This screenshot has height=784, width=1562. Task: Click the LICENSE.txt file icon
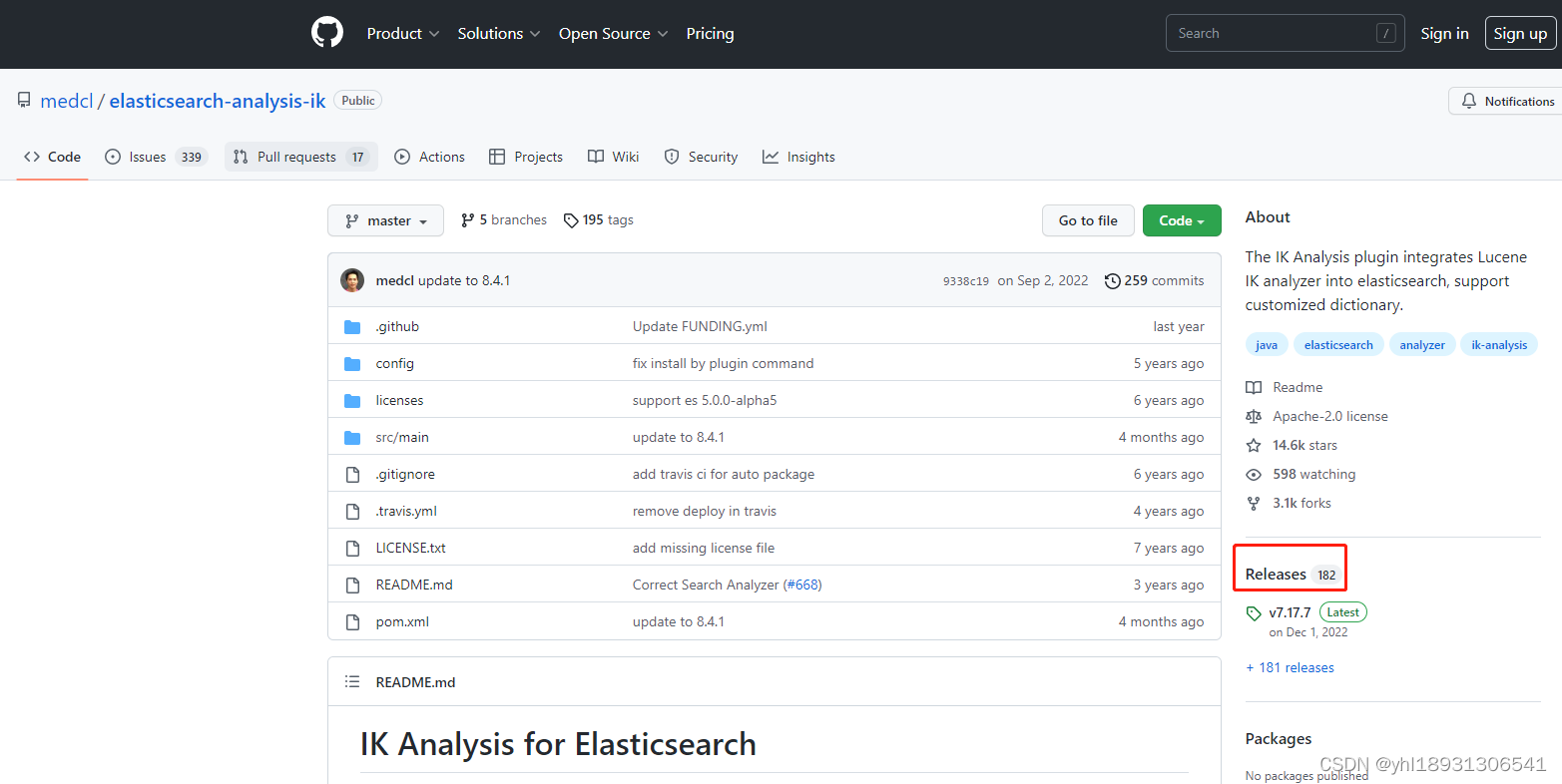pos(352,548)
